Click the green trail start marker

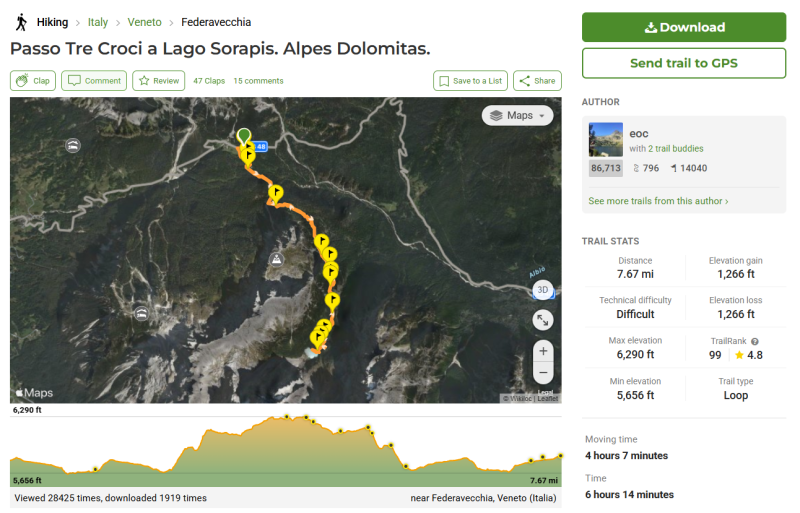pyautogui.click(x=243, y=135)
